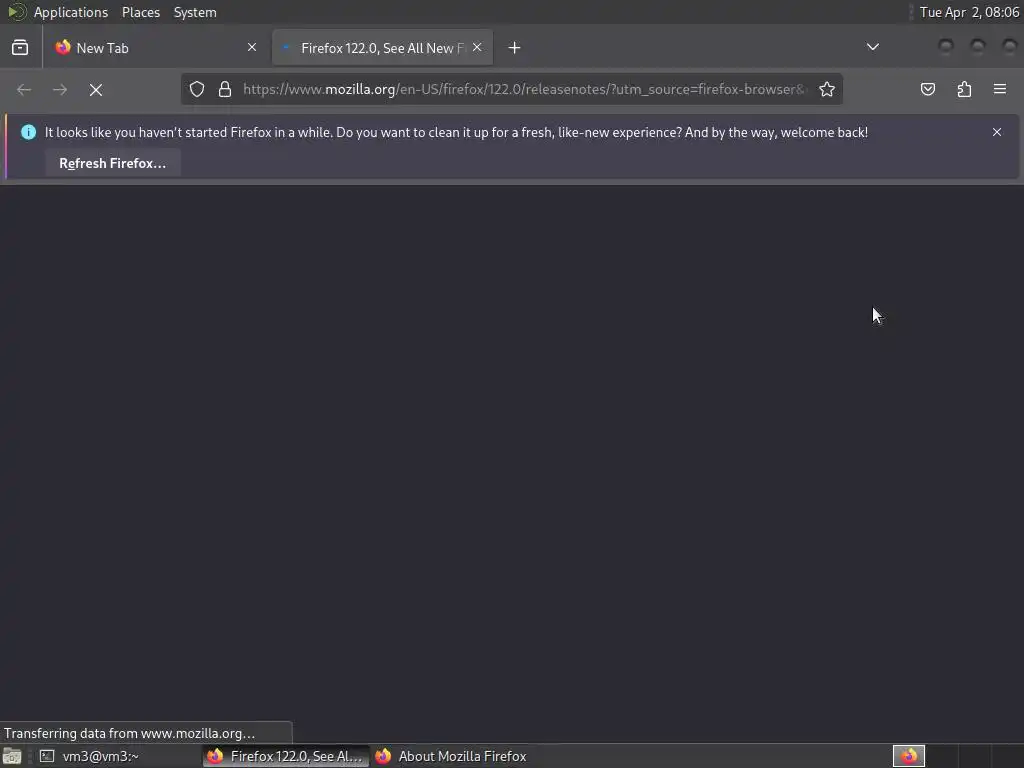Viewport: 1024px width, 768px height.
Task: Show desktop from the bottom panel icon
Action: (x=12, y=756)
